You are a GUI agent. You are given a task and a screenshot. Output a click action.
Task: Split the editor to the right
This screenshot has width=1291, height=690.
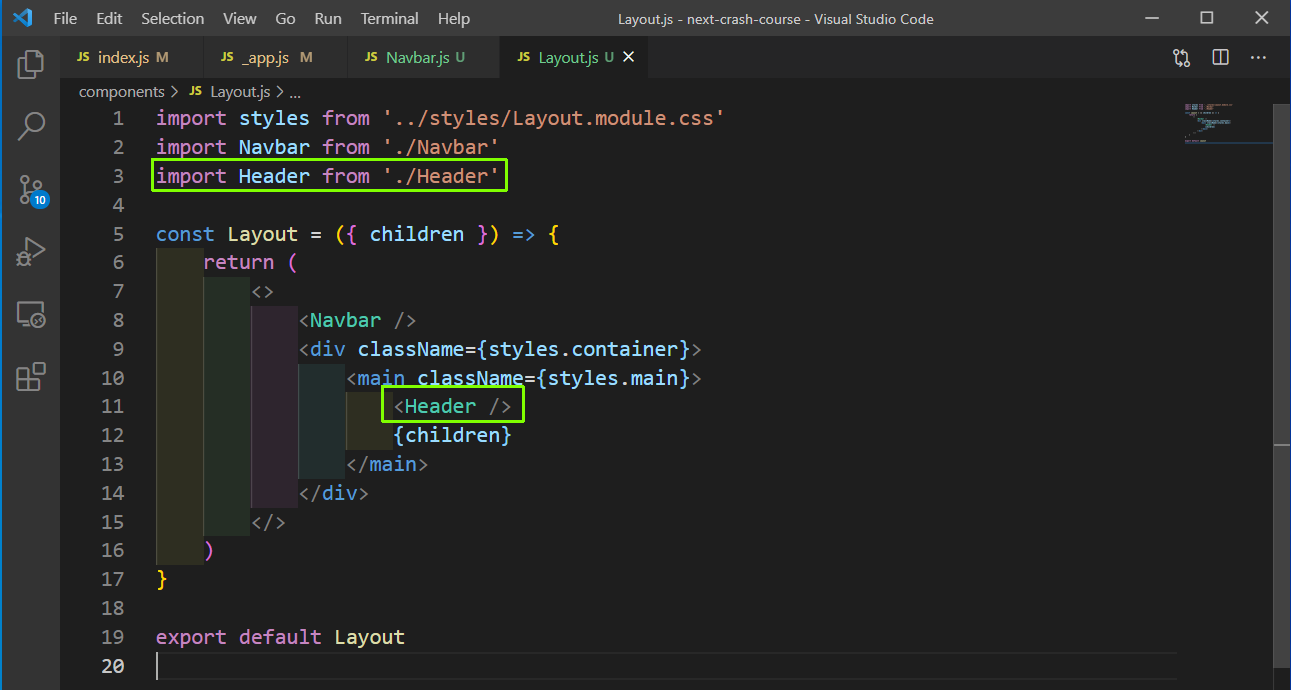coord(1220,58)
